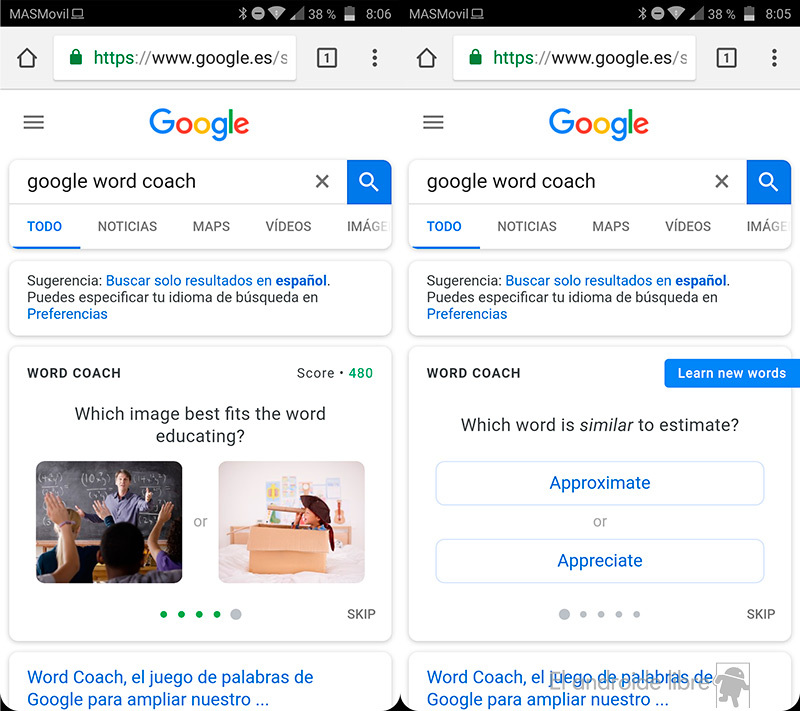Open the three-dot browser menu on right screen
800x711 pixels.
coord(774,58)
